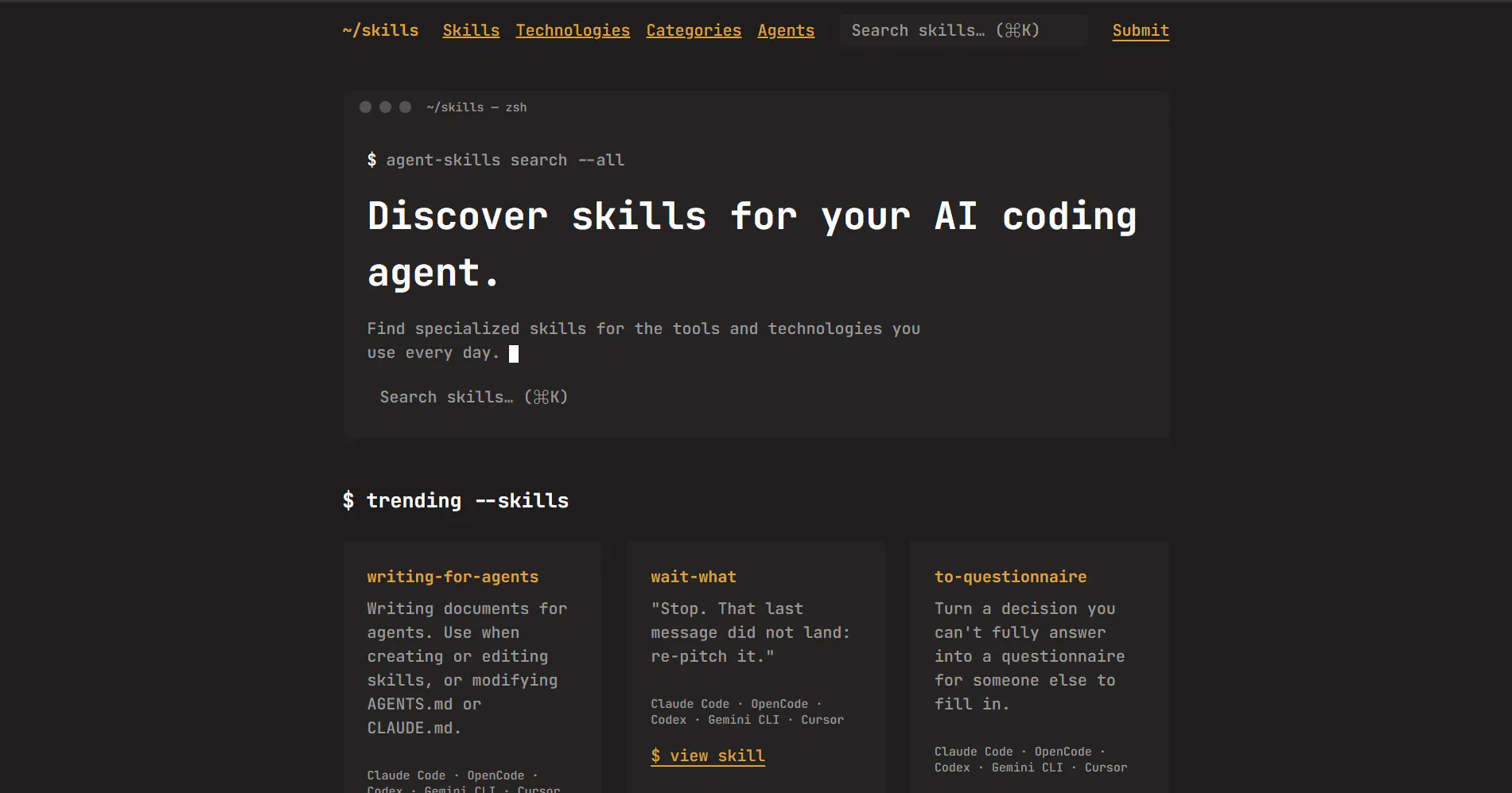Open the ~/skills home logo link

380,30
